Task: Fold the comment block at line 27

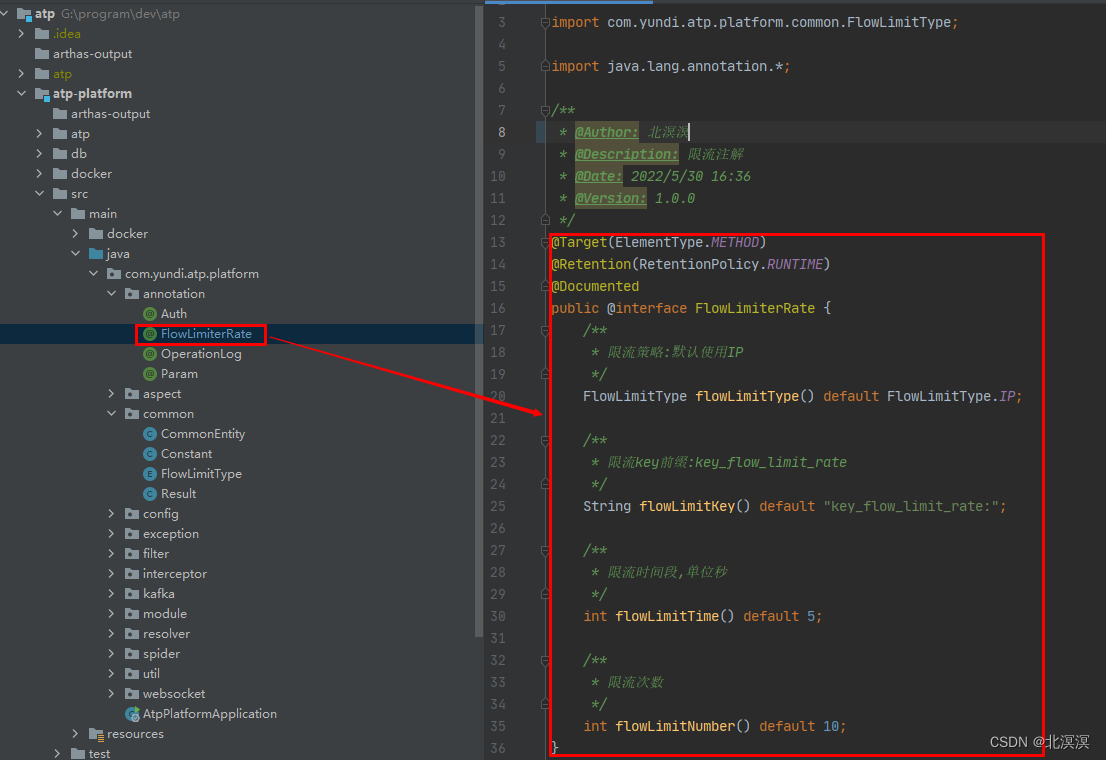Action: pos(545,550)
